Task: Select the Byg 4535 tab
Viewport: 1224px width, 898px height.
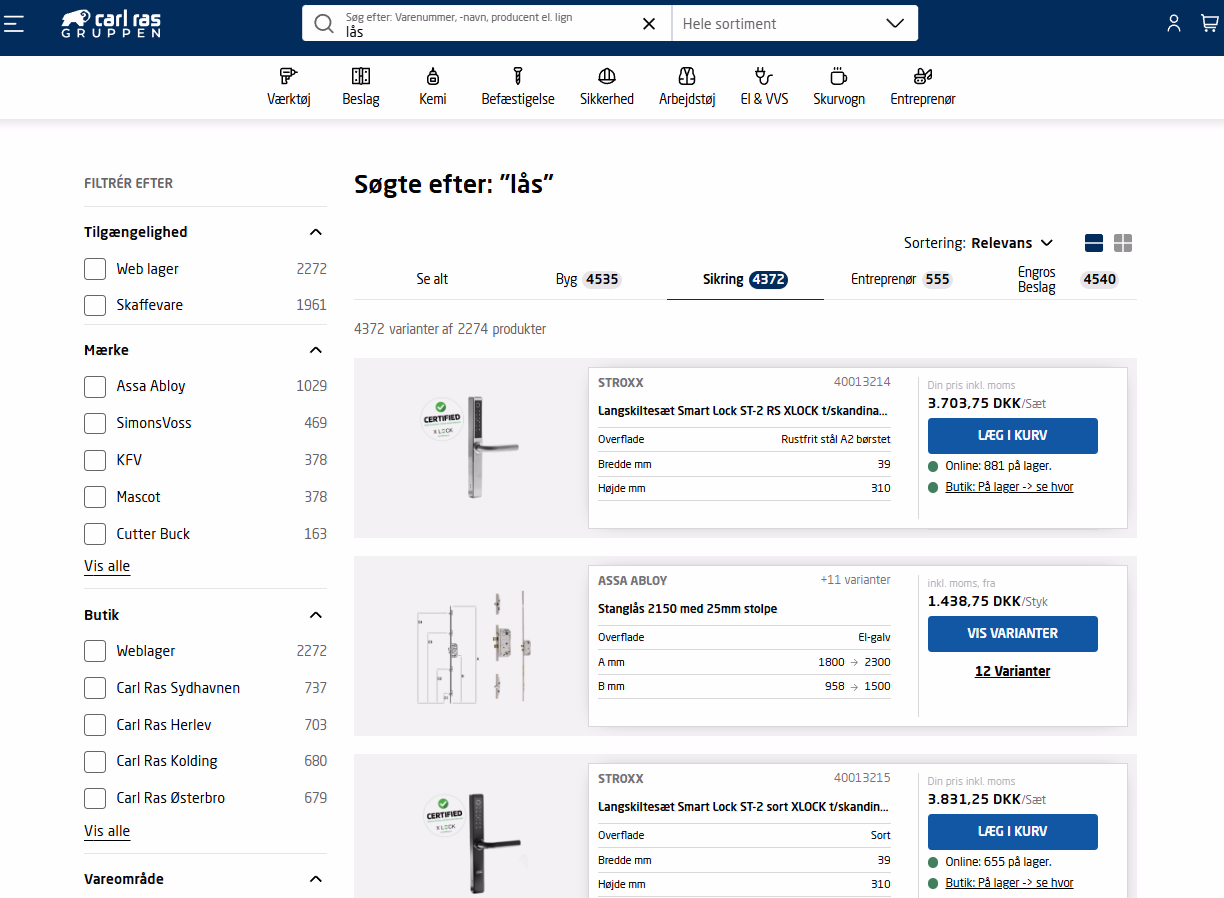Action: (588, 280)
